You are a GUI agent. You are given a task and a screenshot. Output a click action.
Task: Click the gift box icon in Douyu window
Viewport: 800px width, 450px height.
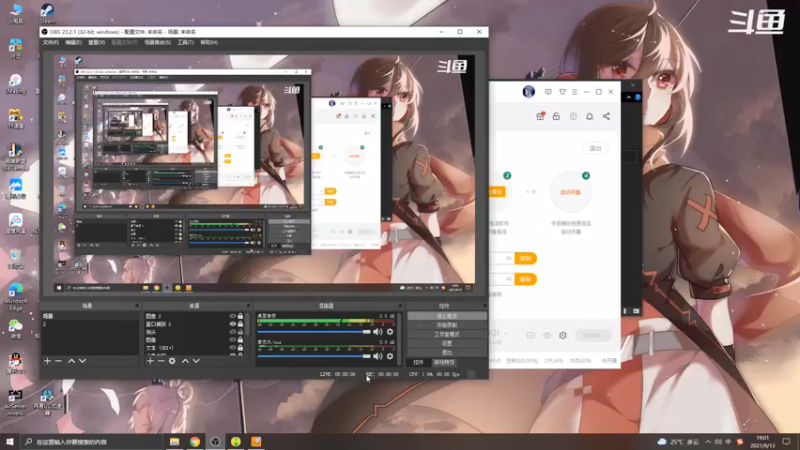click(540, 116)
